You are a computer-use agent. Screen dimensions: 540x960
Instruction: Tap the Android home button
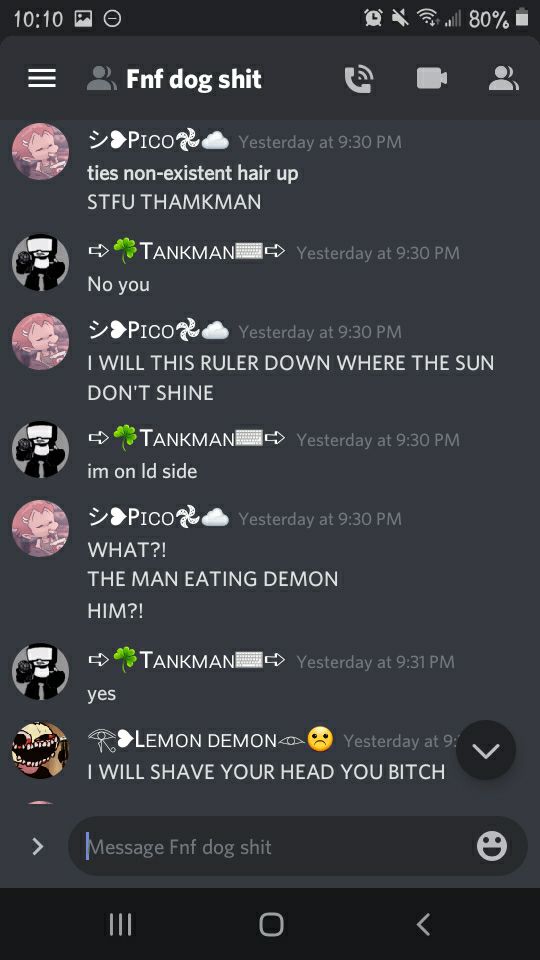(x=271, y=924)
